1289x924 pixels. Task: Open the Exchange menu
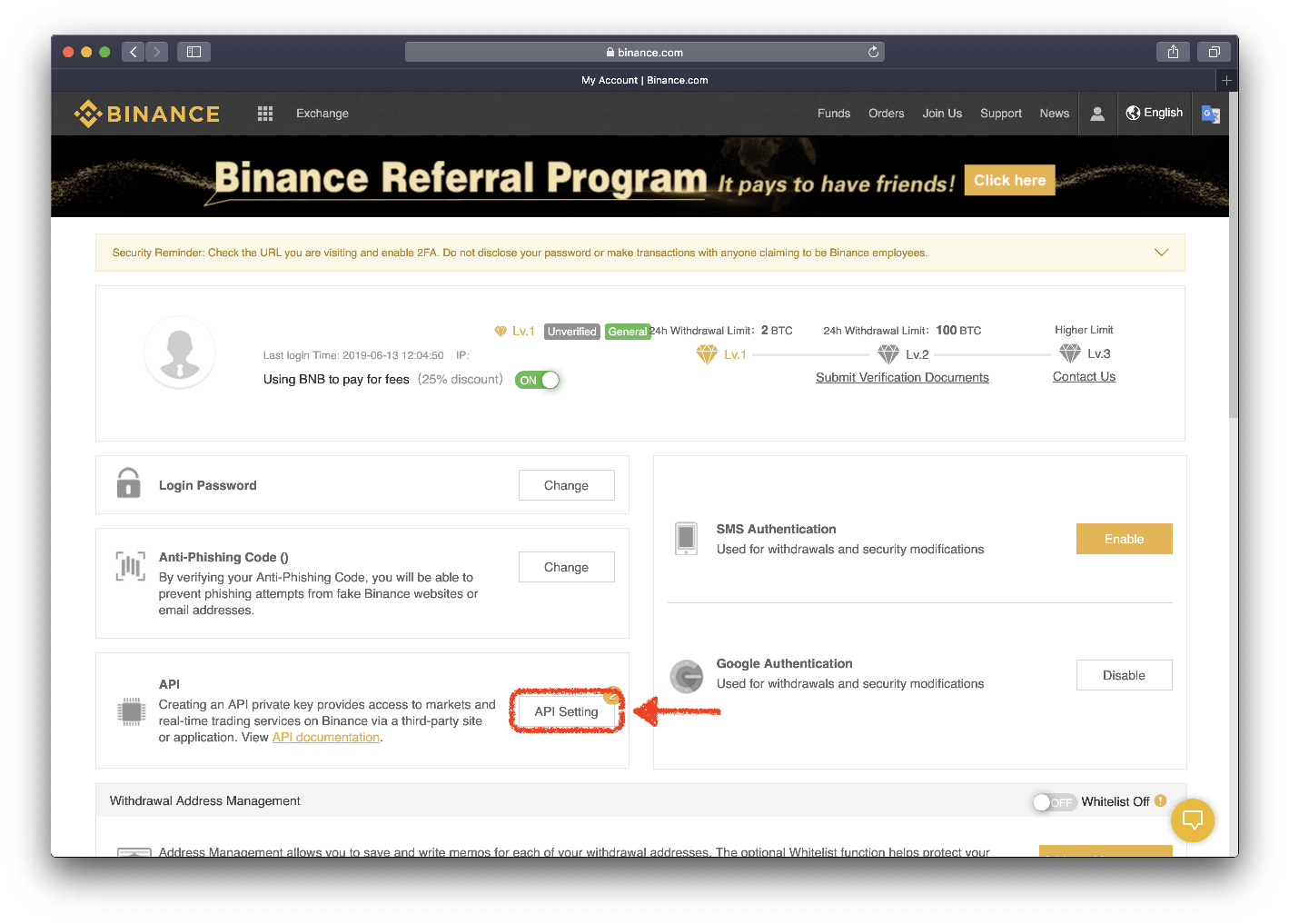point(322,114)
